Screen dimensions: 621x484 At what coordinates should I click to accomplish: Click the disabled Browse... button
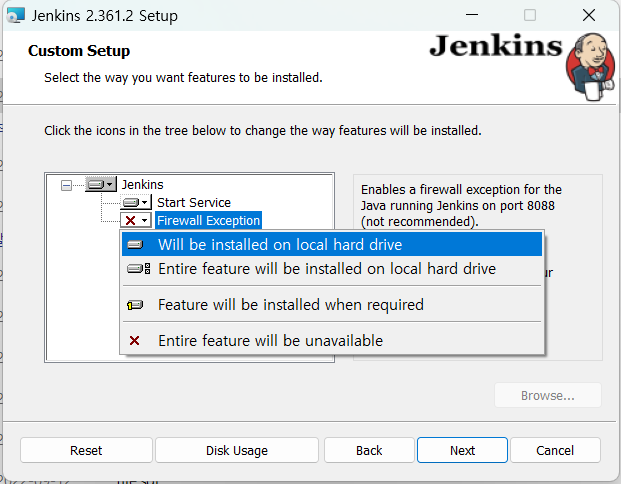tap(548, 395)
